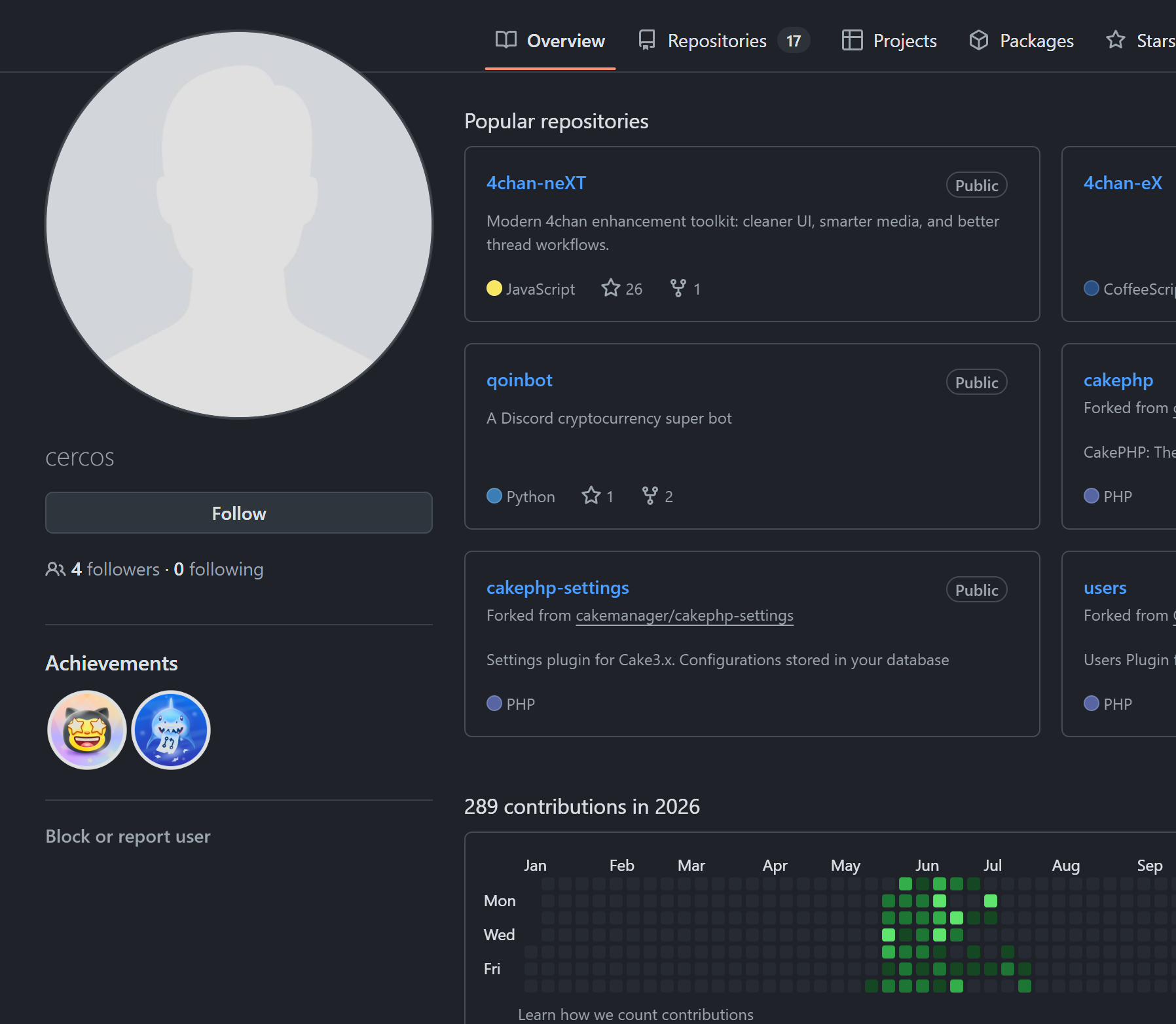Open the Repositories tab
The image size is (1176, 1024).
pyautogui.click(x=724, y=41)
